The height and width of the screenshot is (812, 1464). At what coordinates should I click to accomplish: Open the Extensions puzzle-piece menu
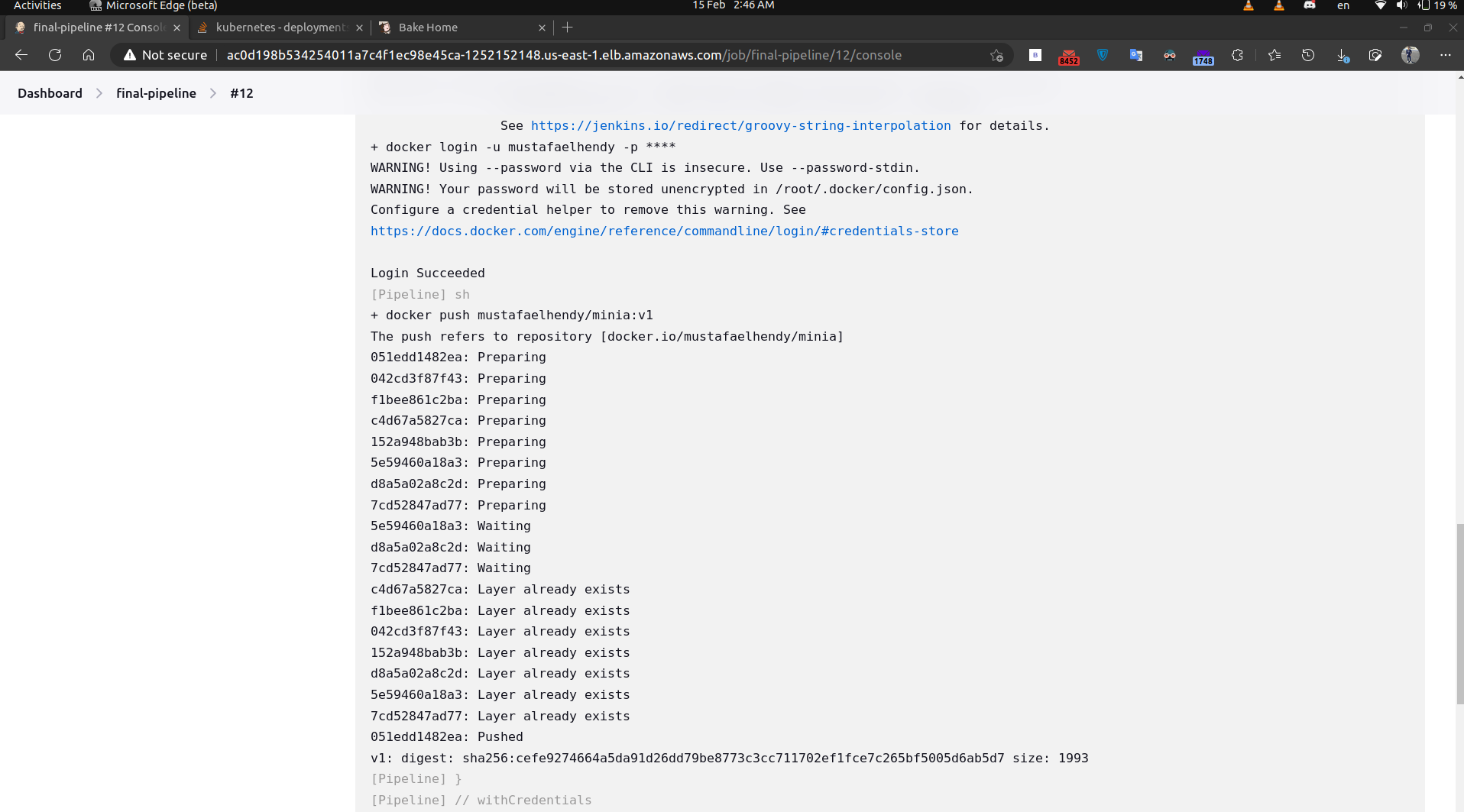[1237, 55]
